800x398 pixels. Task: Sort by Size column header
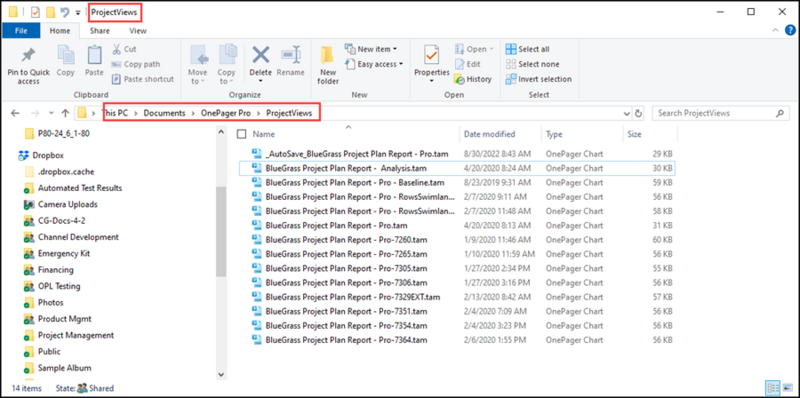click(x=634, y=134)
